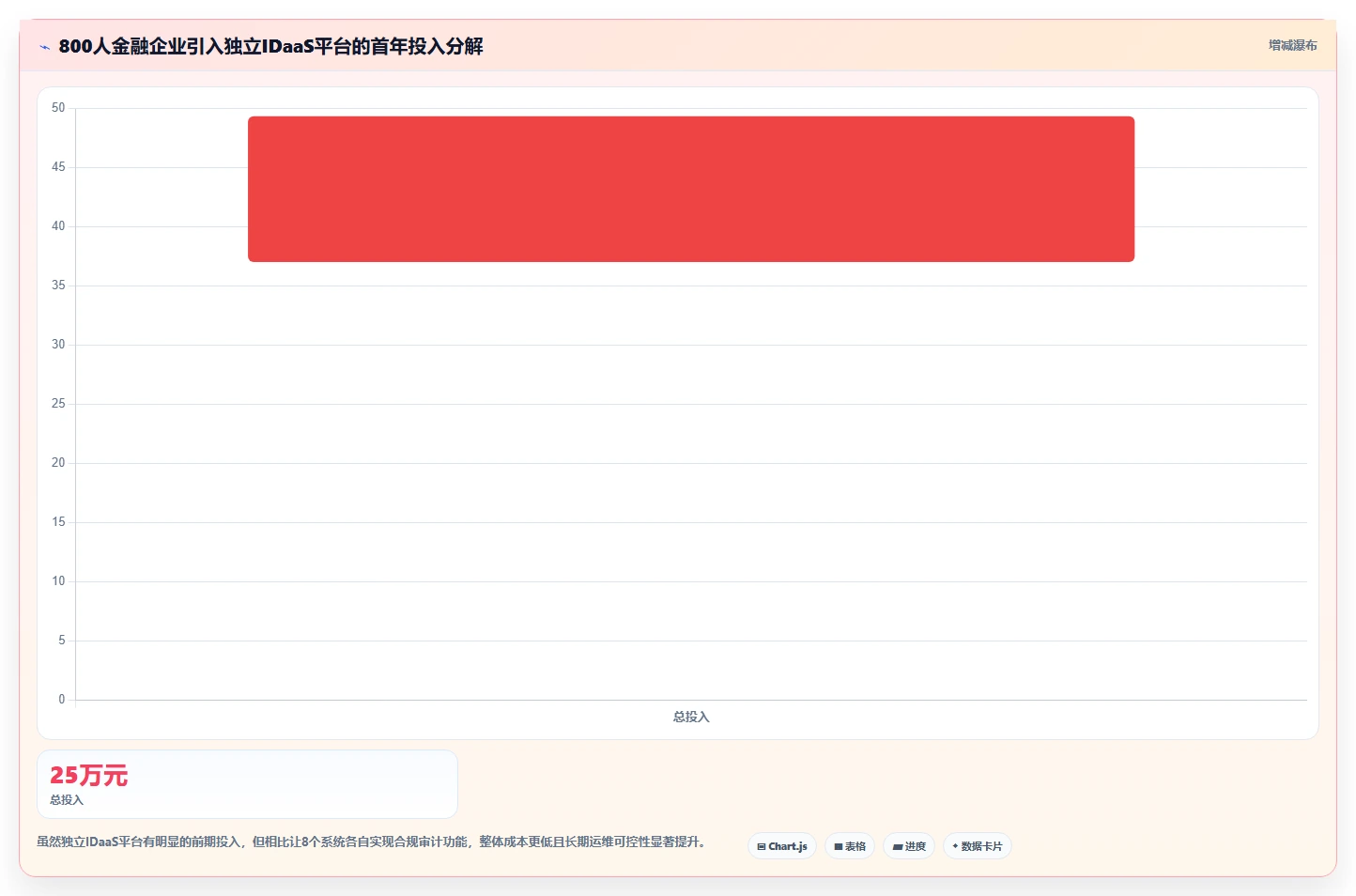Click the icon in the Chart.js pill
1356x896 pixels.
(x=762, y=847)
